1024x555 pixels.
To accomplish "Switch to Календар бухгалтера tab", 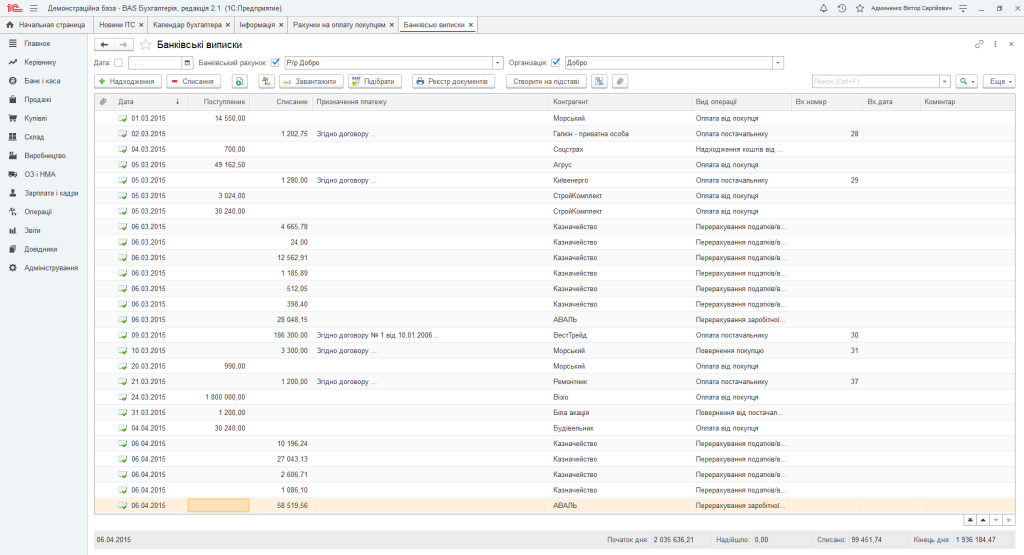I will 187,25.
